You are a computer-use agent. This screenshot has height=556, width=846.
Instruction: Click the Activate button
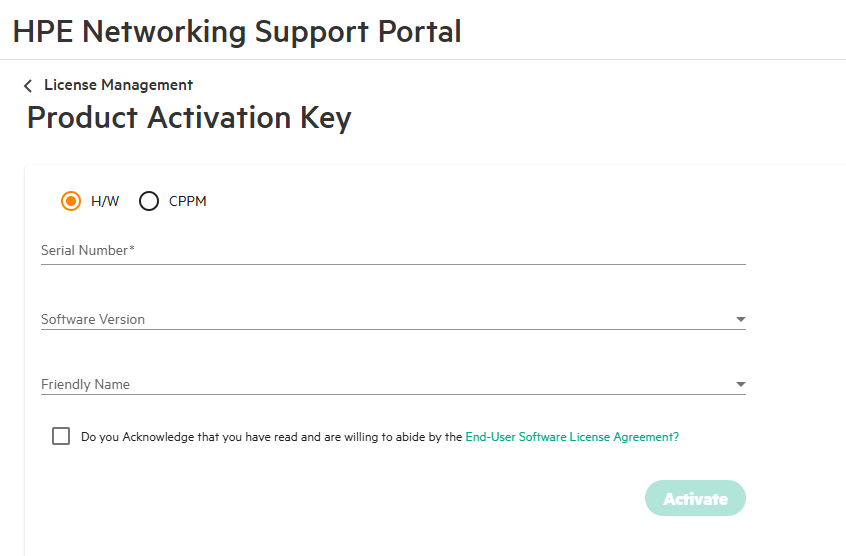coord(695,498)
